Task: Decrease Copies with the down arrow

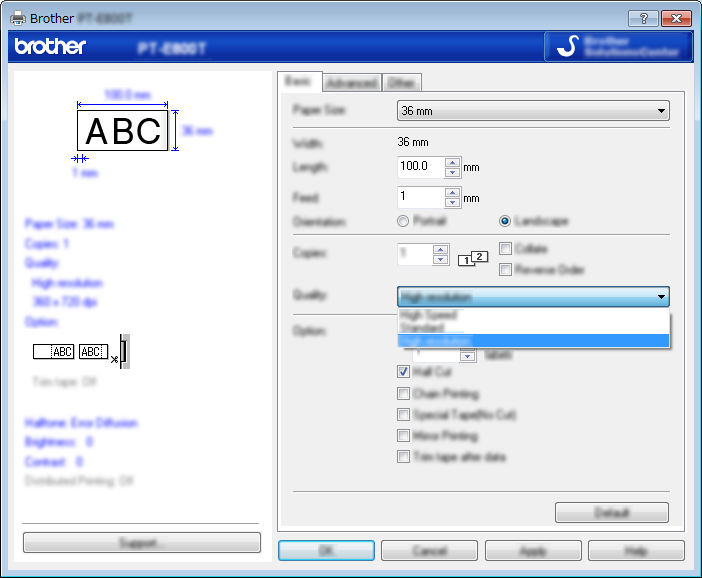Action: coord(441,260)
